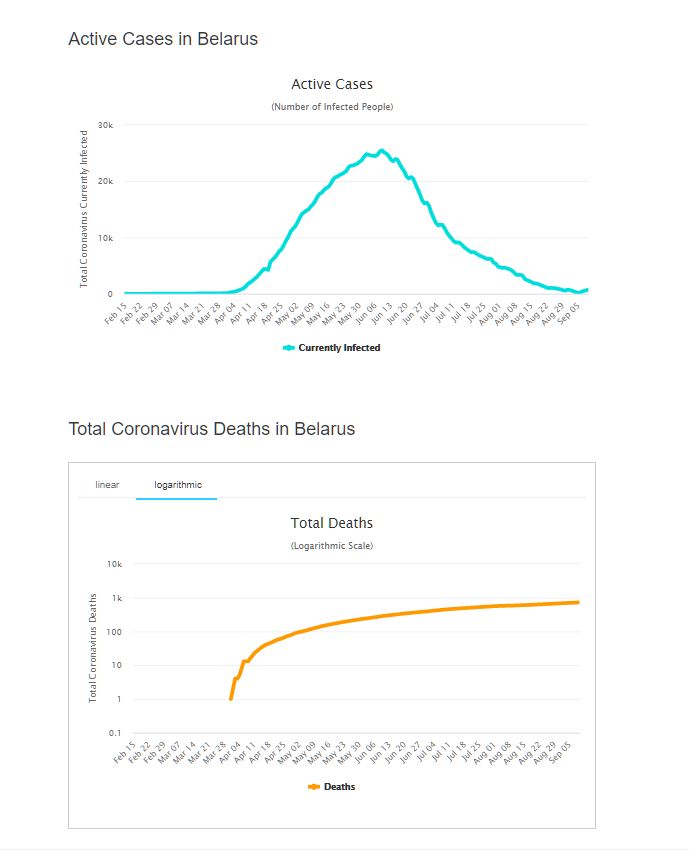
Task: Click the 'Active Cases in Belarus' heading
Action: click(163, 40)
